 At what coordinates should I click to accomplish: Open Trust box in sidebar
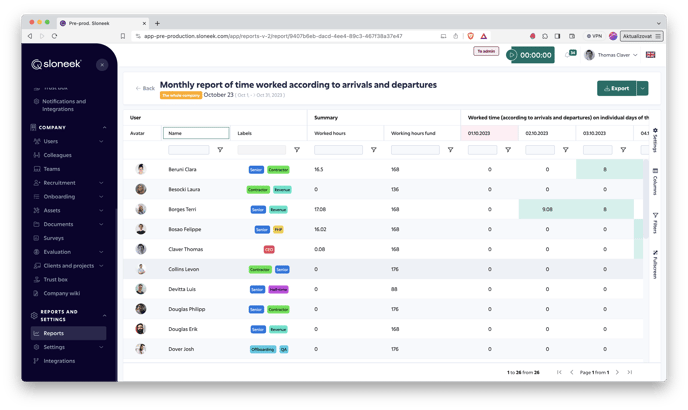click(x=55, y=280)
